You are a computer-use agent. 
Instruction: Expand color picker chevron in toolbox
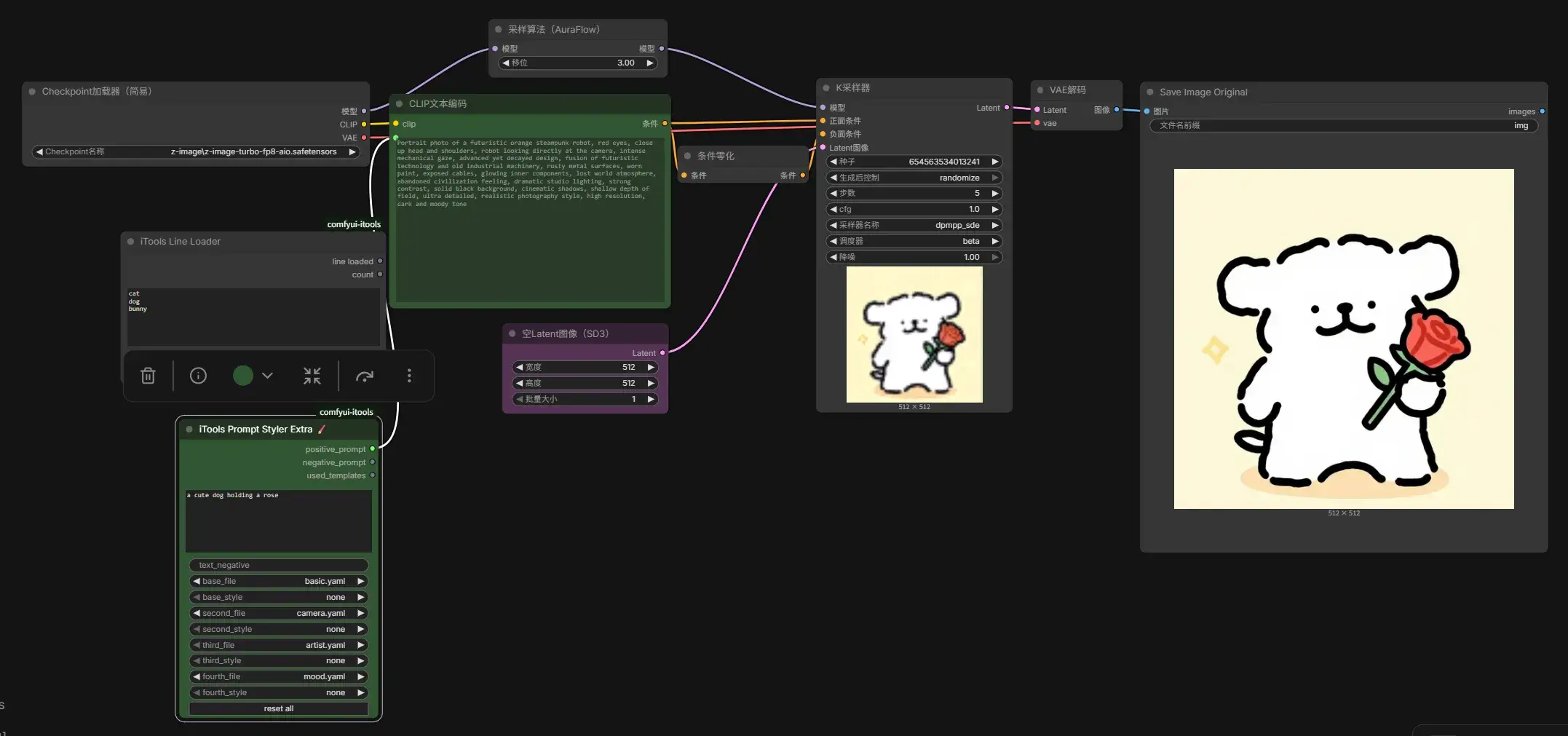pos(267,376)
